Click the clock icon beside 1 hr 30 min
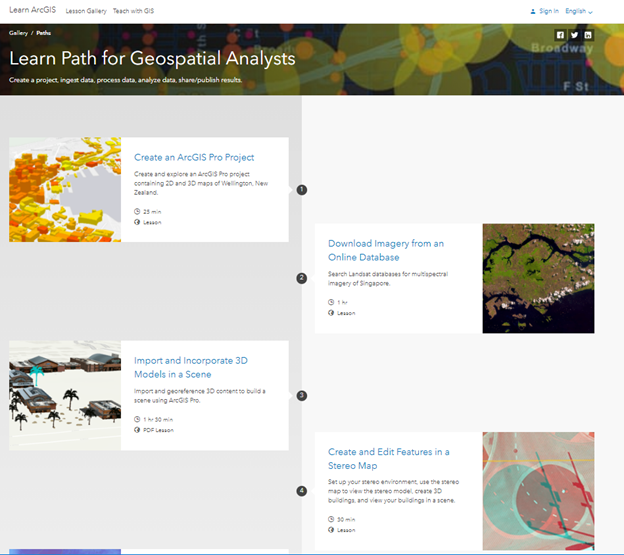The image size is (624, 555). pos(137,419)
